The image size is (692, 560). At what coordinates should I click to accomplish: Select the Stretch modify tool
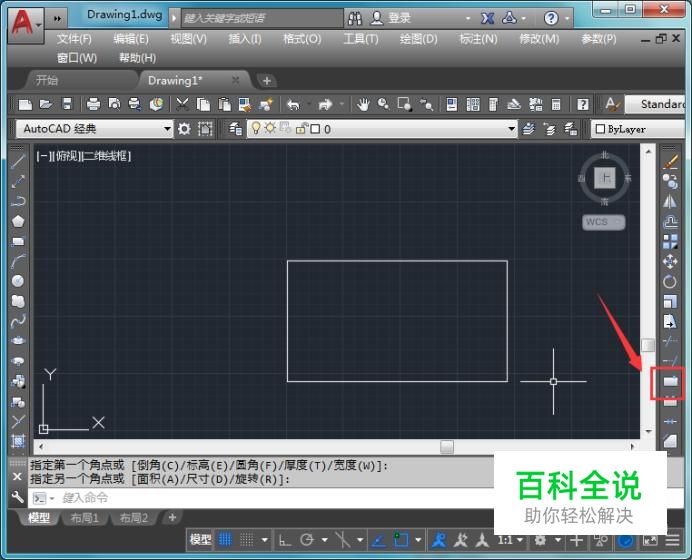[x=670, y=322]
